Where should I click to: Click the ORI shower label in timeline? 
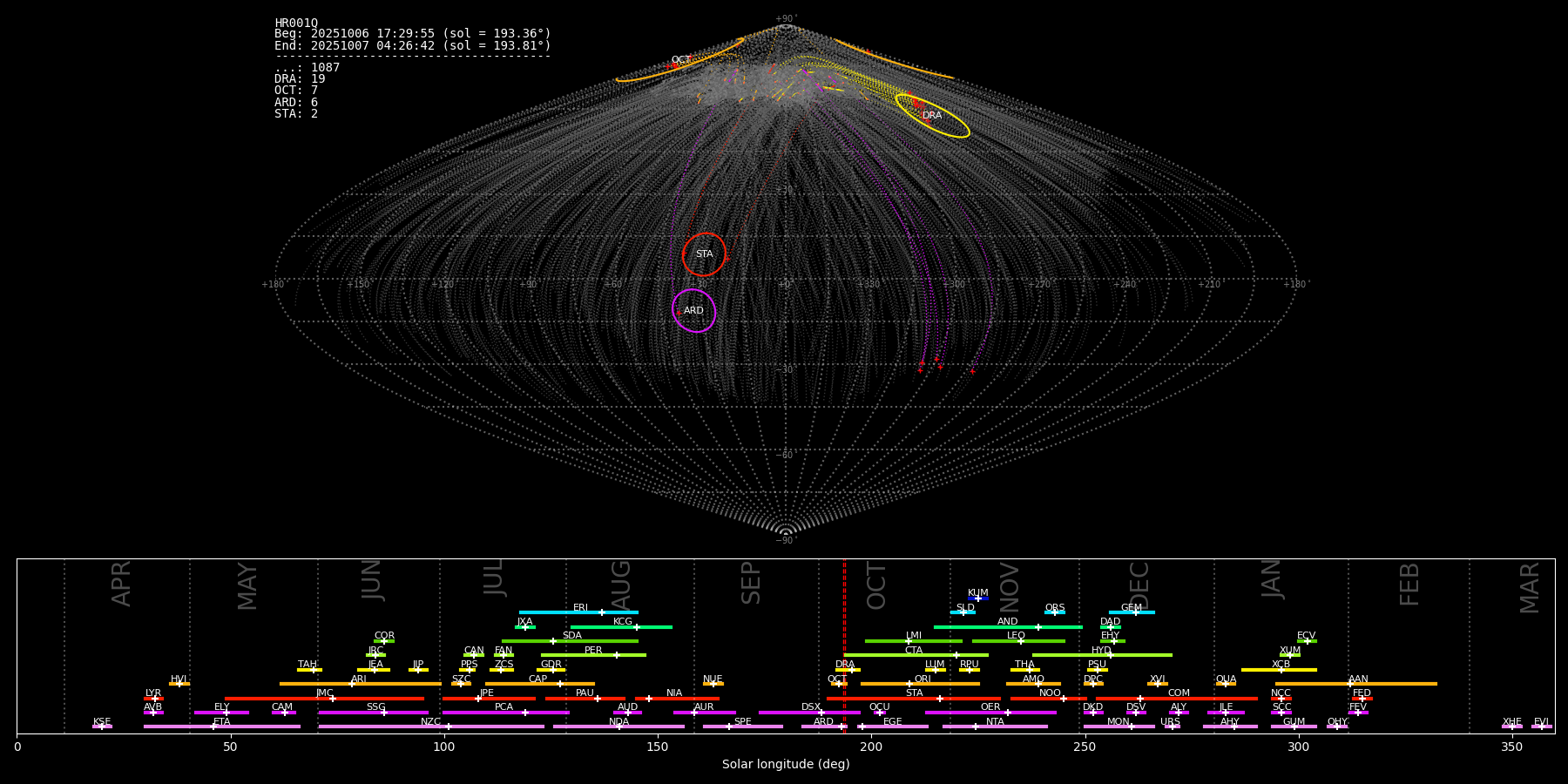pos(923,679)
